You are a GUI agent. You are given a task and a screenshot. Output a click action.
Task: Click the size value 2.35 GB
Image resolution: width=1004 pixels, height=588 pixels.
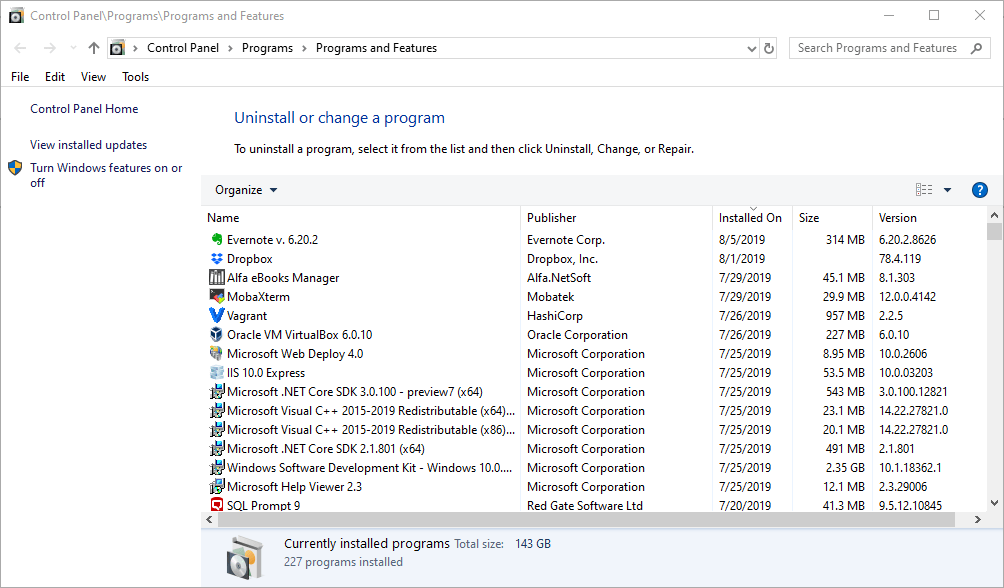[x=845, y=468]
